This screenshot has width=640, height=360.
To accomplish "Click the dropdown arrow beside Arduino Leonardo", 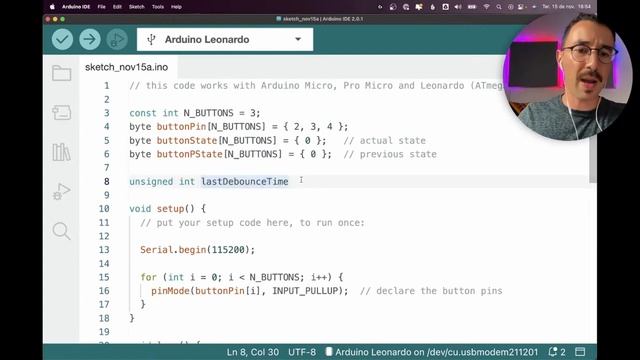I will [298, 40].
